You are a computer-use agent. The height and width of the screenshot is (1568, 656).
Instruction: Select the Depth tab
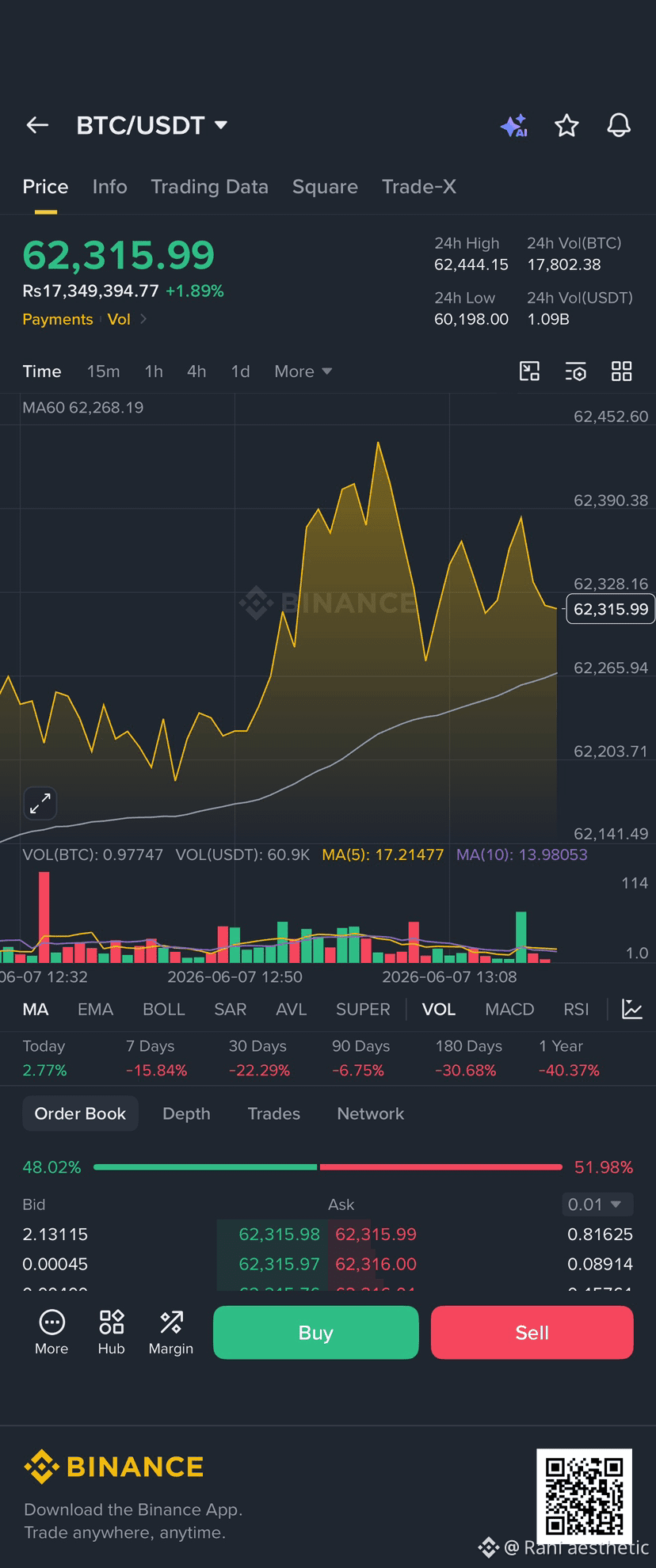186,1113
